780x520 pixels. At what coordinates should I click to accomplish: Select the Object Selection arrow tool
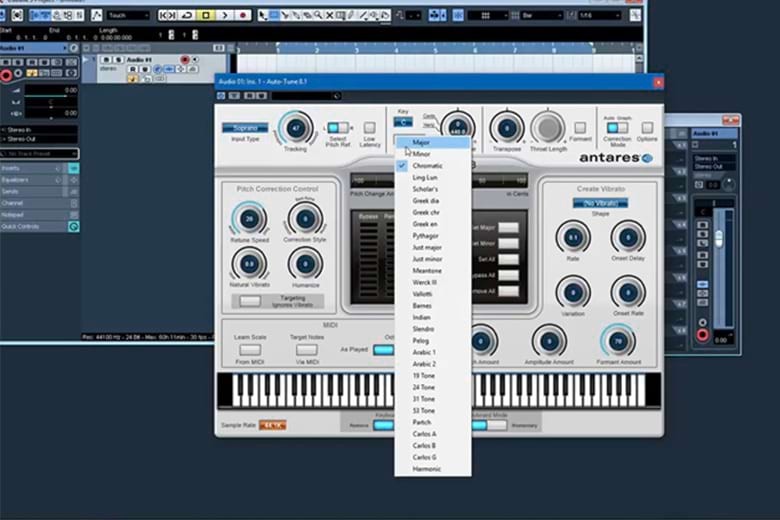(263, 16)
